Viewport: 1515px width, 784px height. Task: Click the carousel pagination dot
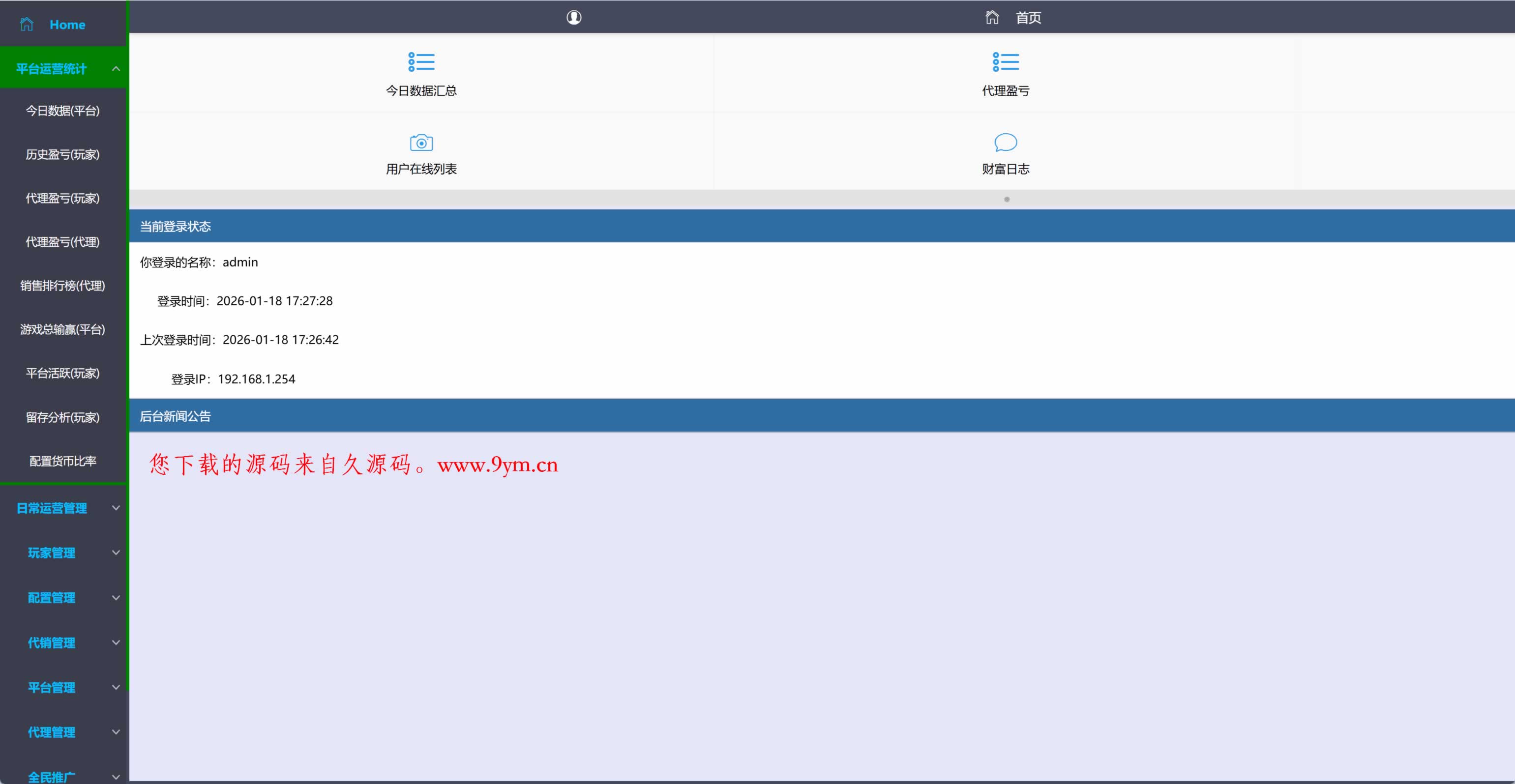point(1006,199)
